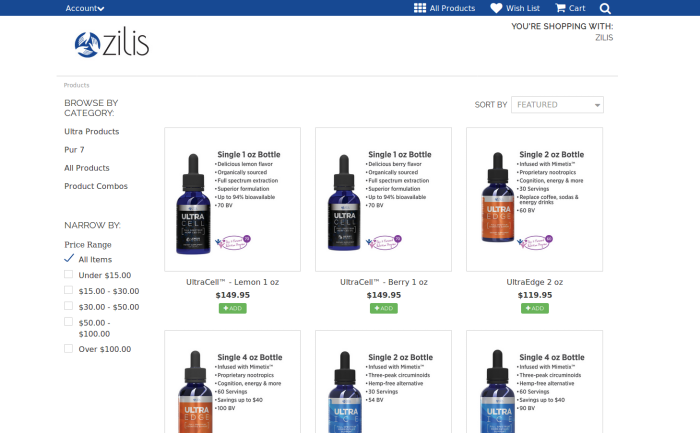
Task: Click the $119.95 price under UltraEdge
Action: pyautogui.click(x=535, y=295)
